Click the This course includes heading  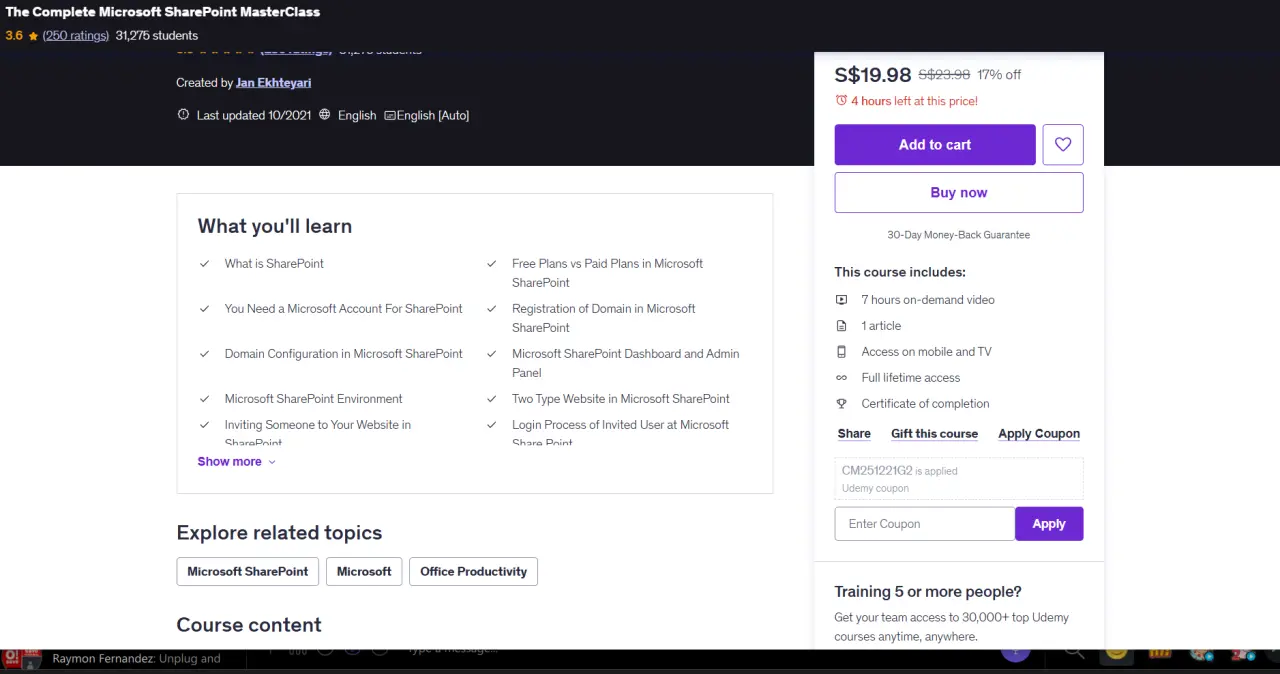pyautogui.click(x=900, y=272)
